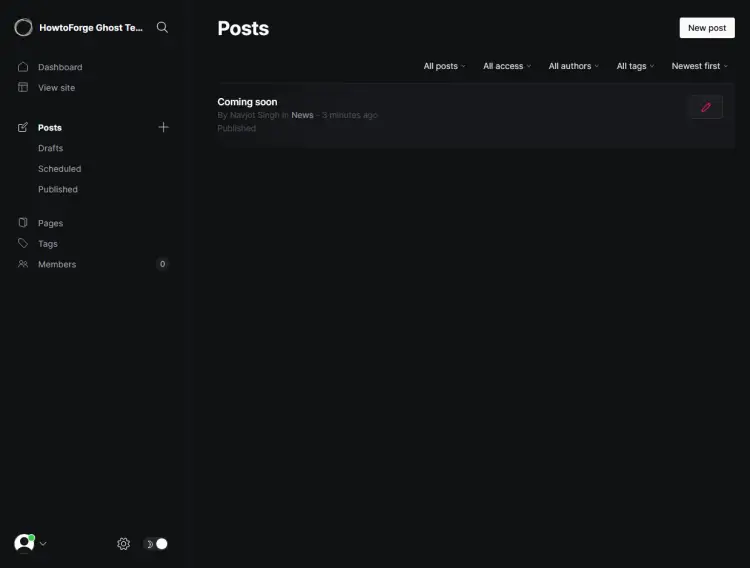Viewport: 750px width, 568px height.
Task: Click the Posts page heading
Action: [x=243, y=28]
